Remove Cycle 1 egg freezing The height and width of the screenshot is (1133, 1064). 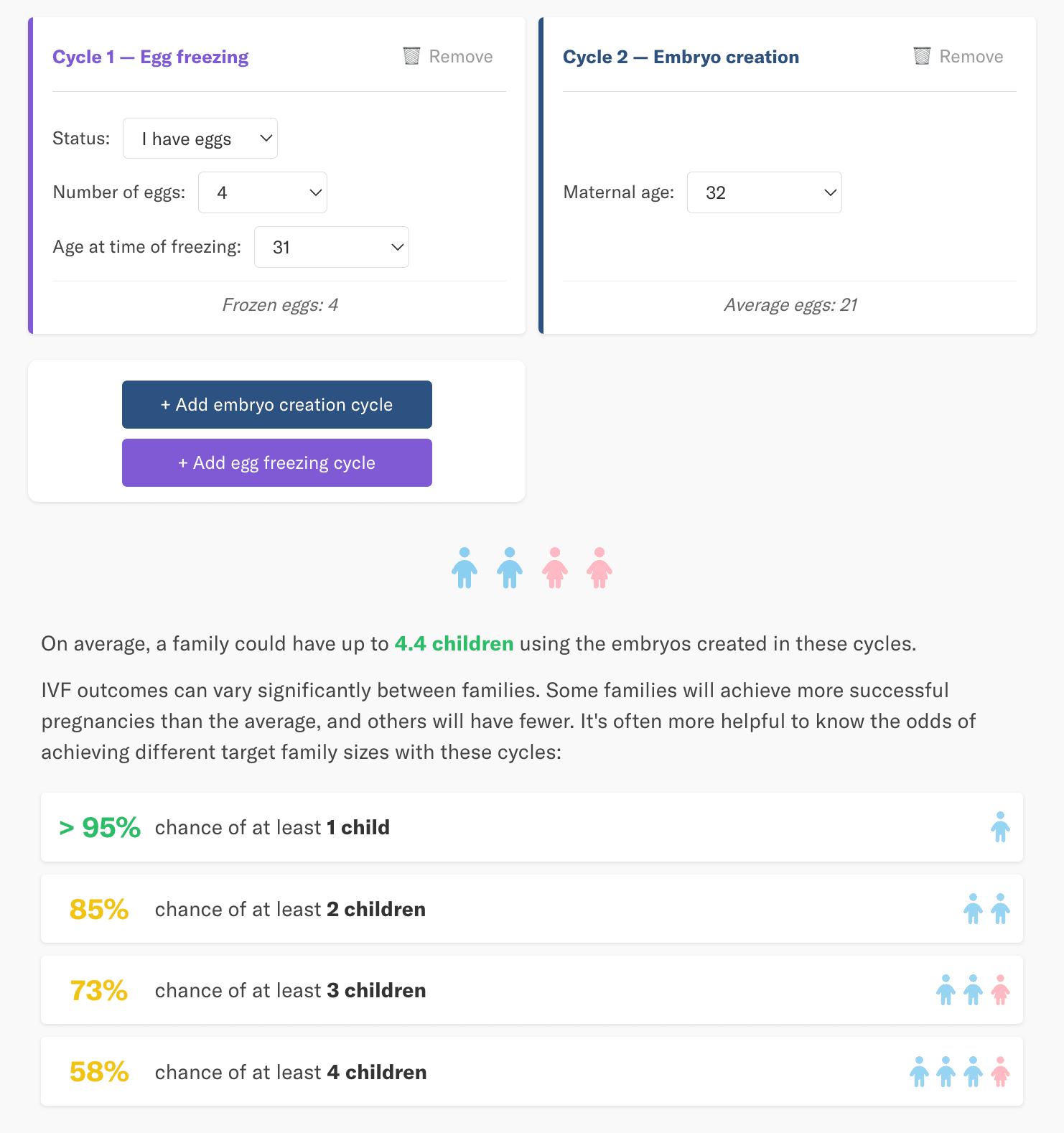tap(449, 57)
